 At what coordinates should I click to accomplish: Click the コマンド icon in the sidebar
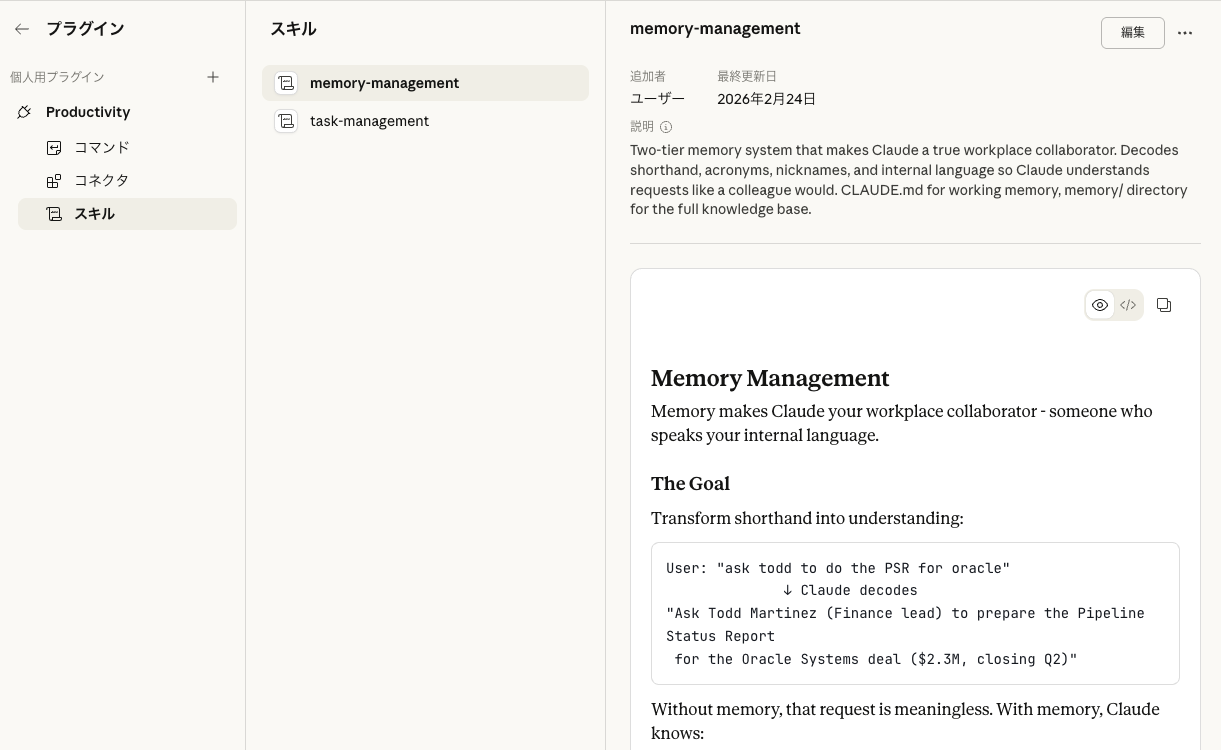pyautogui.click(x=54, y=148)
